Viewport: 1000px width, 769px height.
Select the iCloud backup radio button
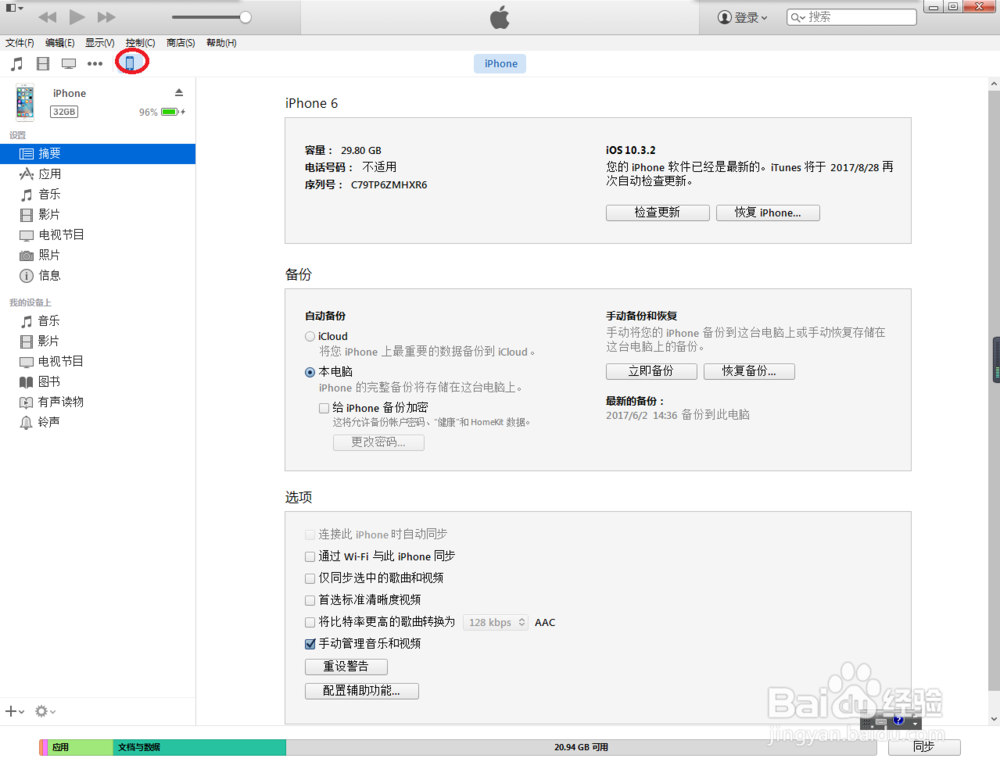coord(310,337)
